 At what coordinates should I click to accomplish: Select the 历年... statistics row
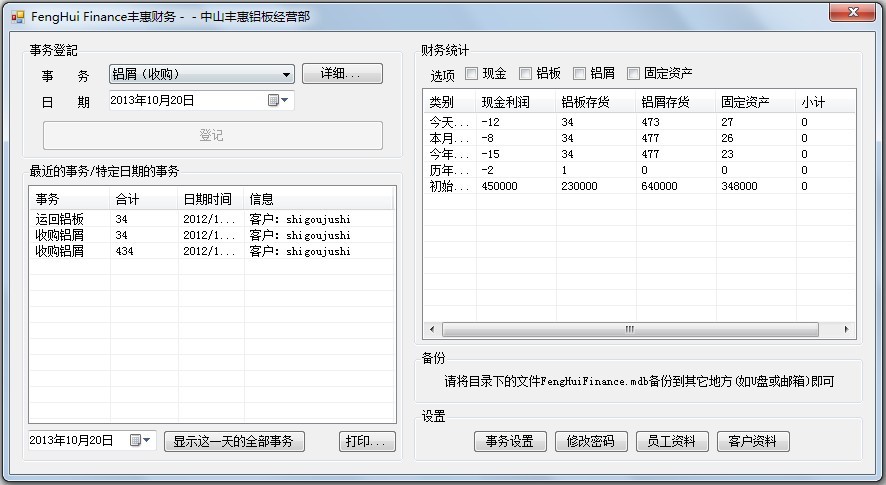tap(639, 170)
